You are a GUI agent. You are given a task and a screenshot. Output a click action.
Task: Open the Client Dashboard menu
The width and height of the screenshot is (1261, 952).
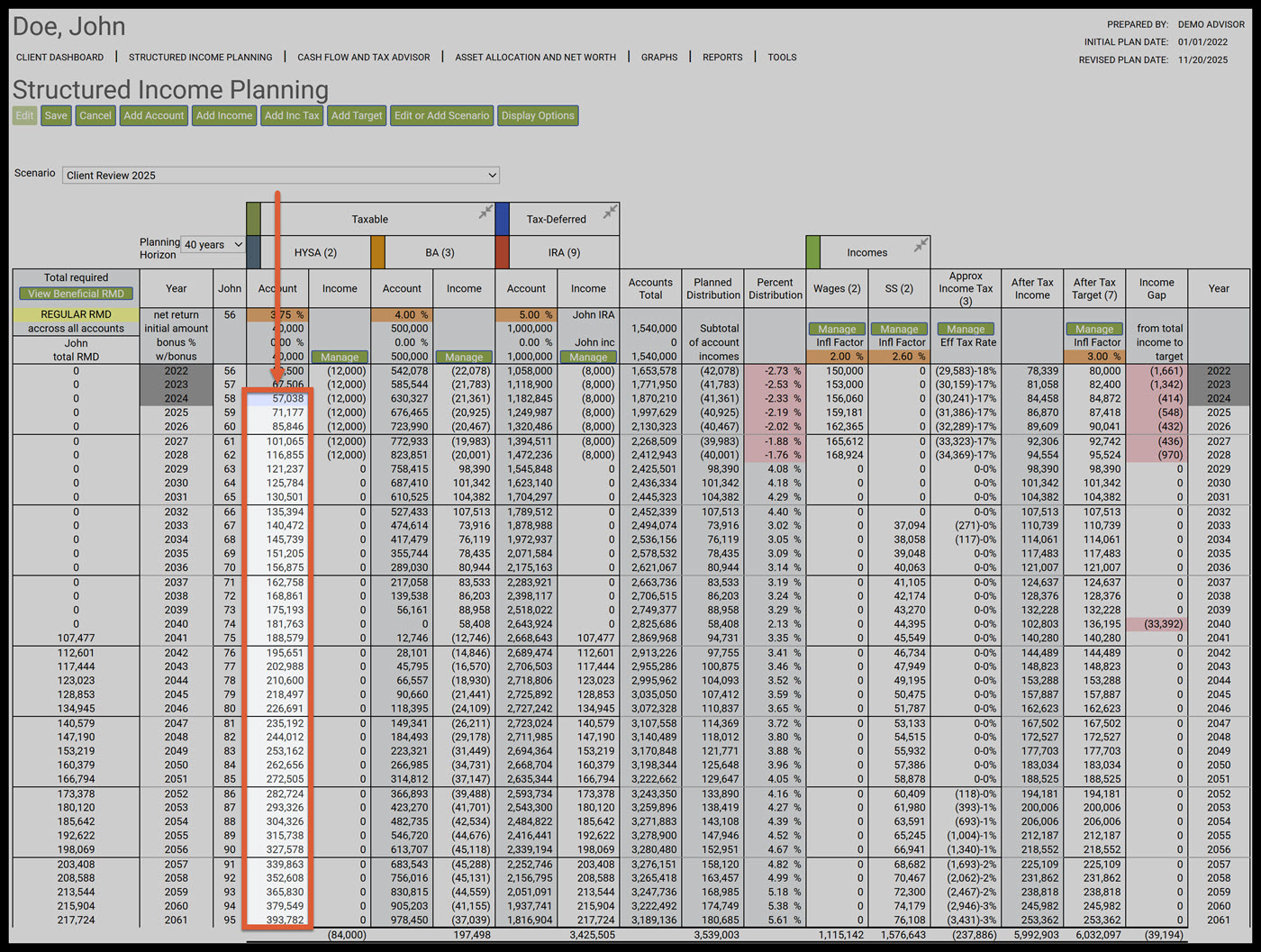[x=59, y=57]
